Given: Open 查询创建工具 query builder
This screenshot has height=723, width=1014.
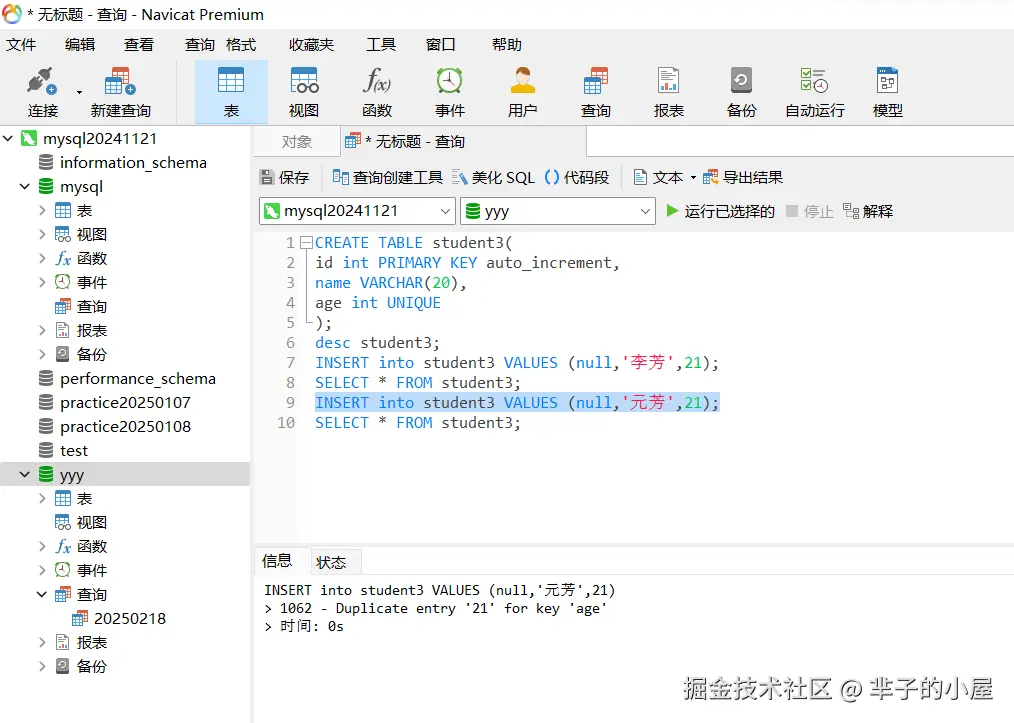Looking at the screenshot, I should 387,177.
